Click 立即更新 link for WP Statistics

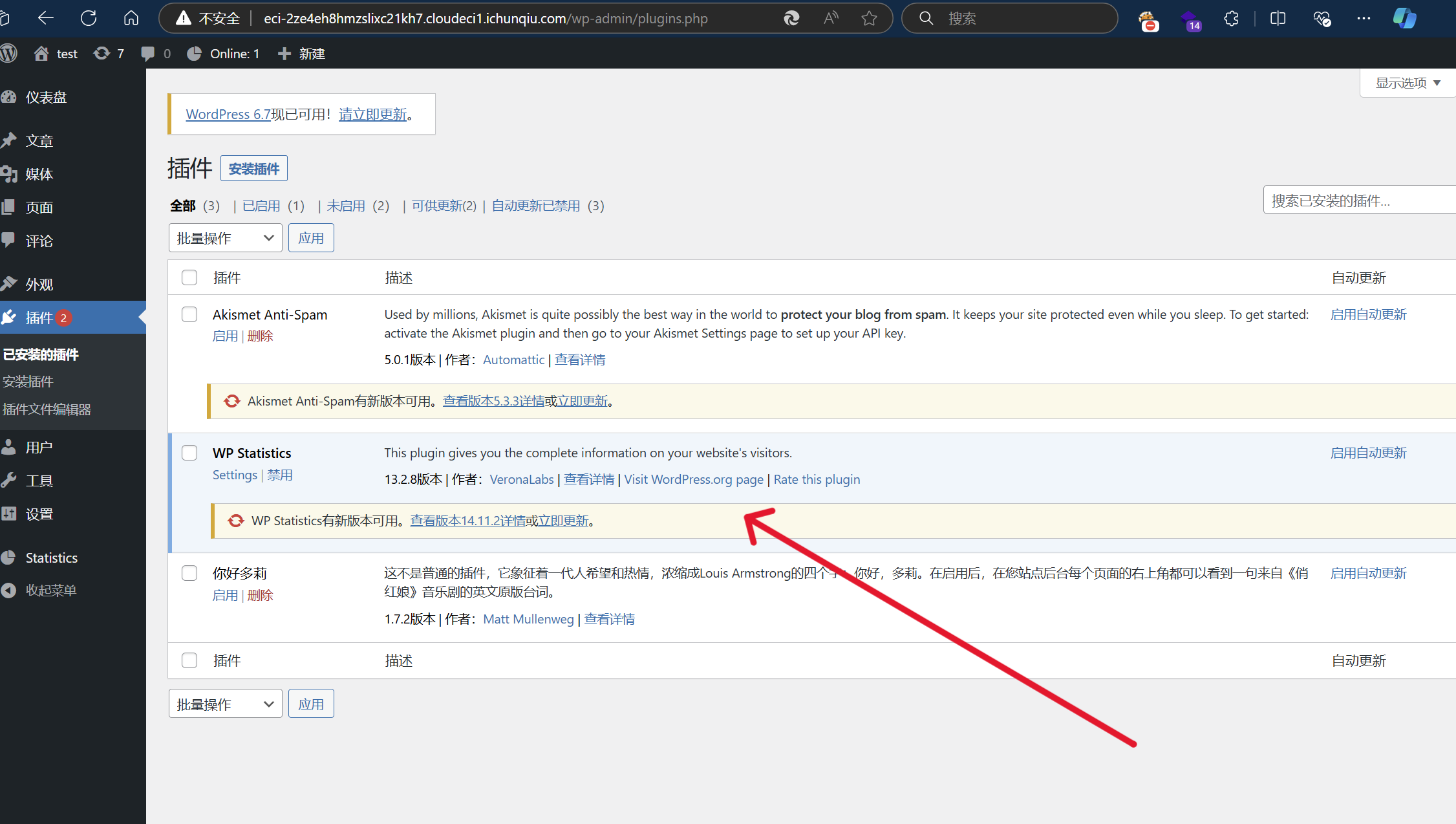pyautogui.click(x=563, y=521)
